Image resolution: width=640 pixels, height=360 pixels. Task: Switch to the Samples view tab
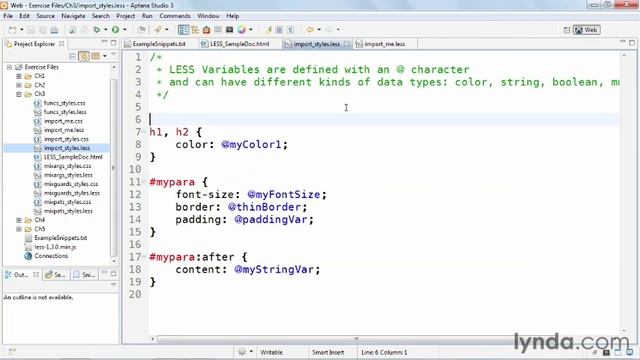point(56,275)
